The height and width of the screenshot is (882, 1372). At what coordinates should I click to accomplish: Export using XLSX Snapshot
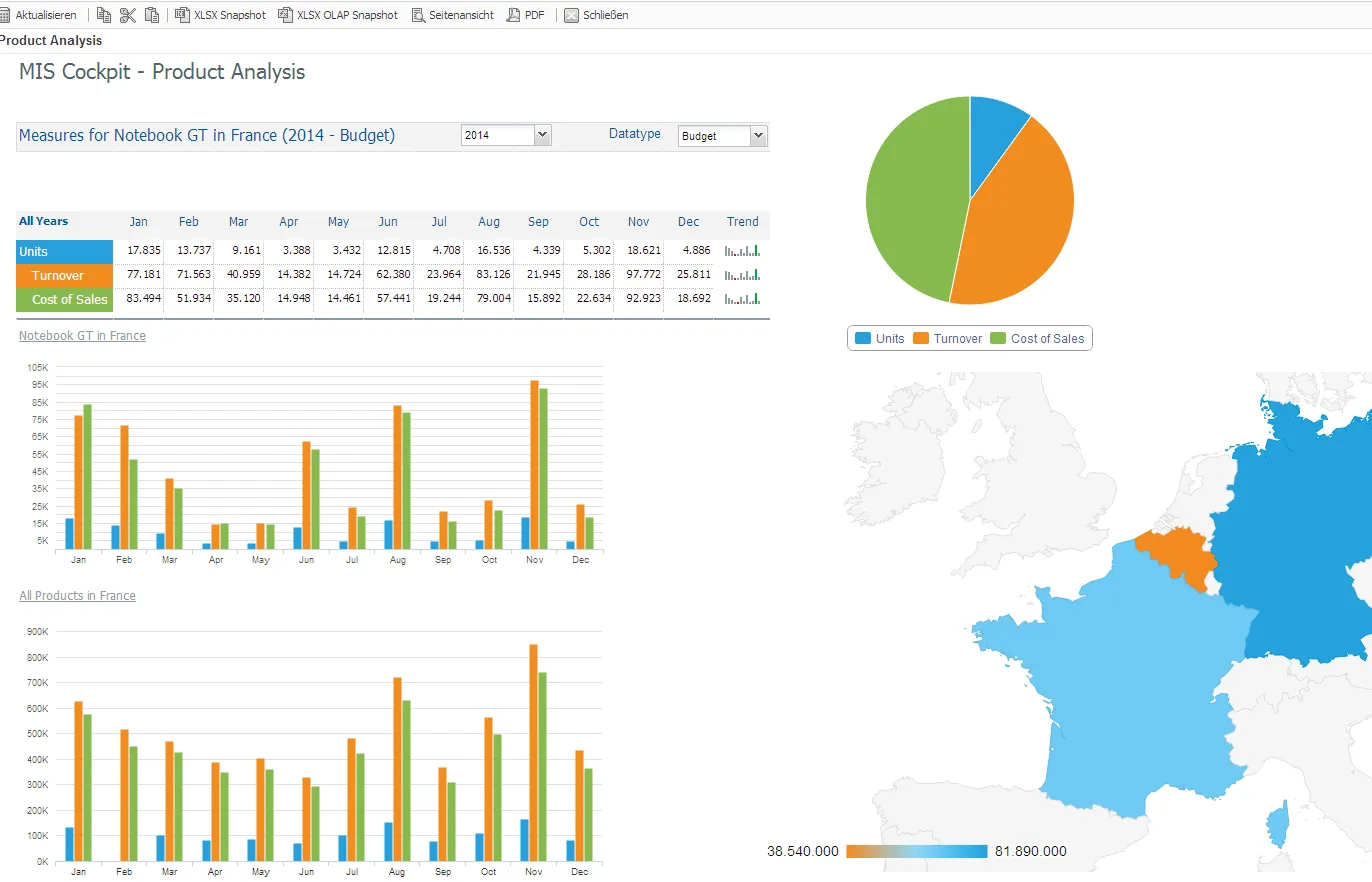tap(220, 15)
